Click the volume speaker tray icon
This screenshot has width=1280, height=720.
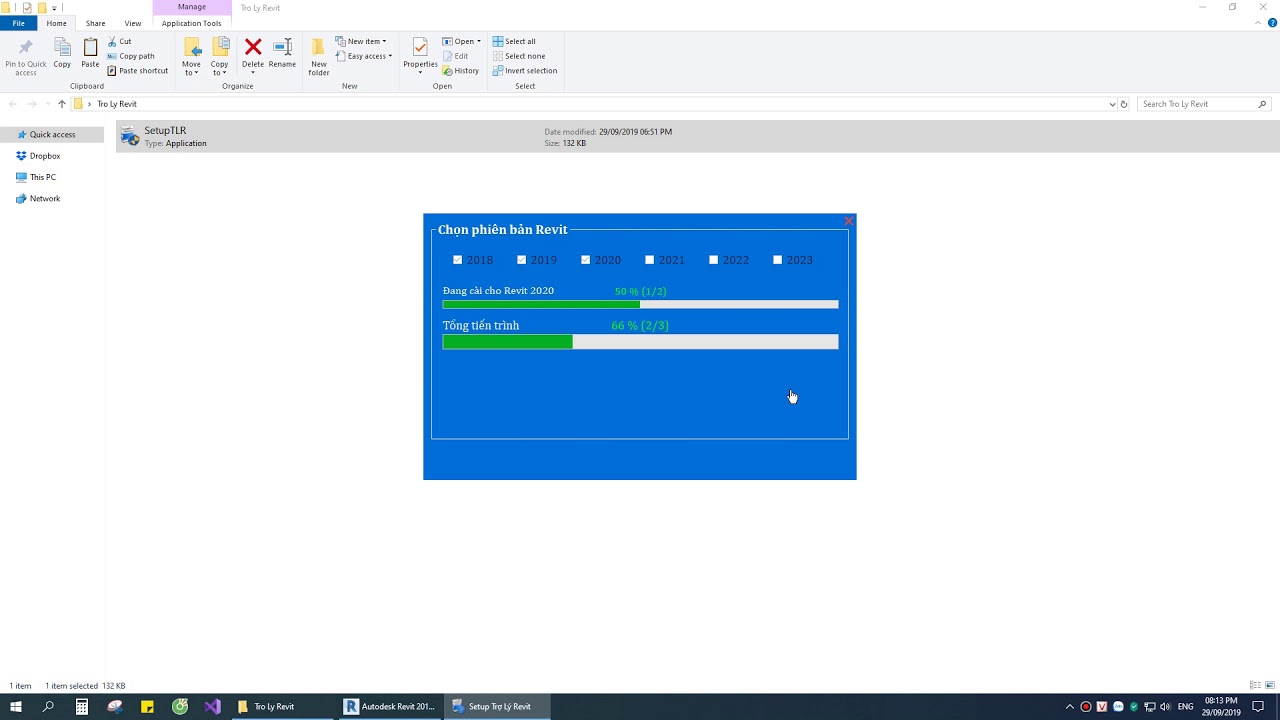click(x=1165, y=706)
